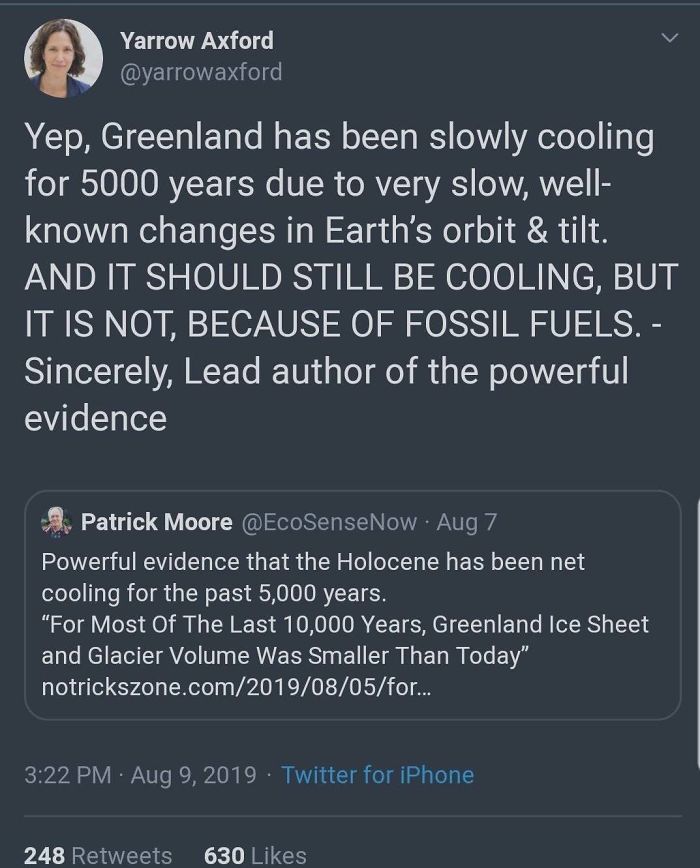Open Patrick Moore's profile name
This screenshot has width=700, height=868.
(156, 521)
